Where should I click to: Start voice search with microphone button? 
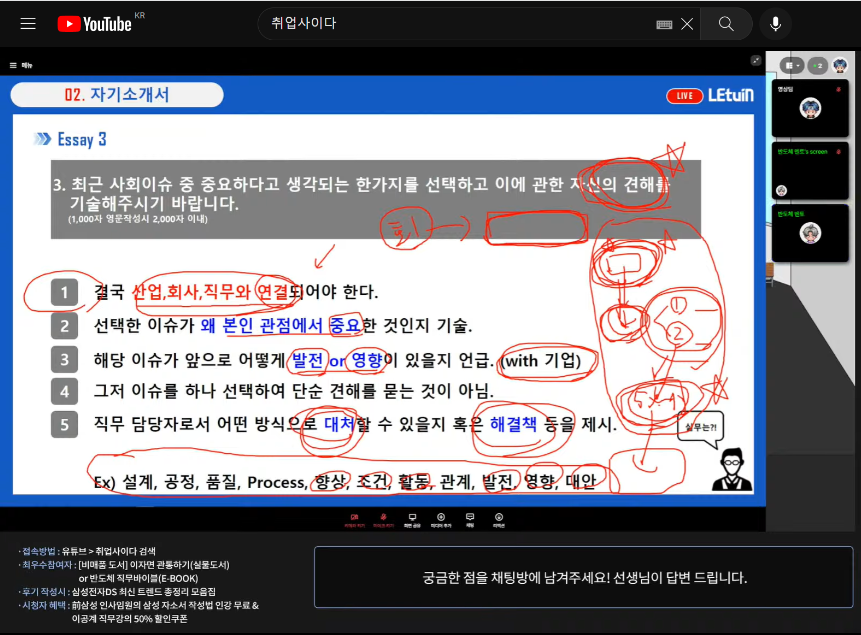(x=775, y=24)
